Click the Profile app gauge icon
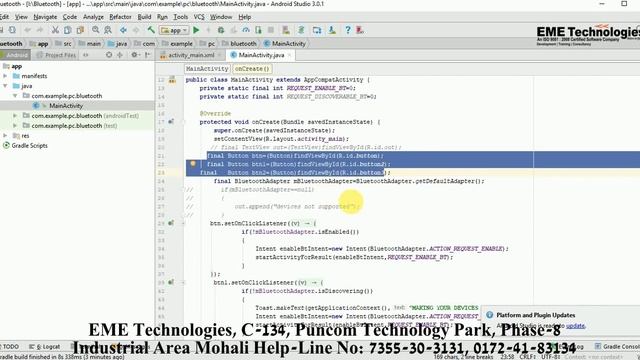 pyautogui.click(x=246, y=30)
